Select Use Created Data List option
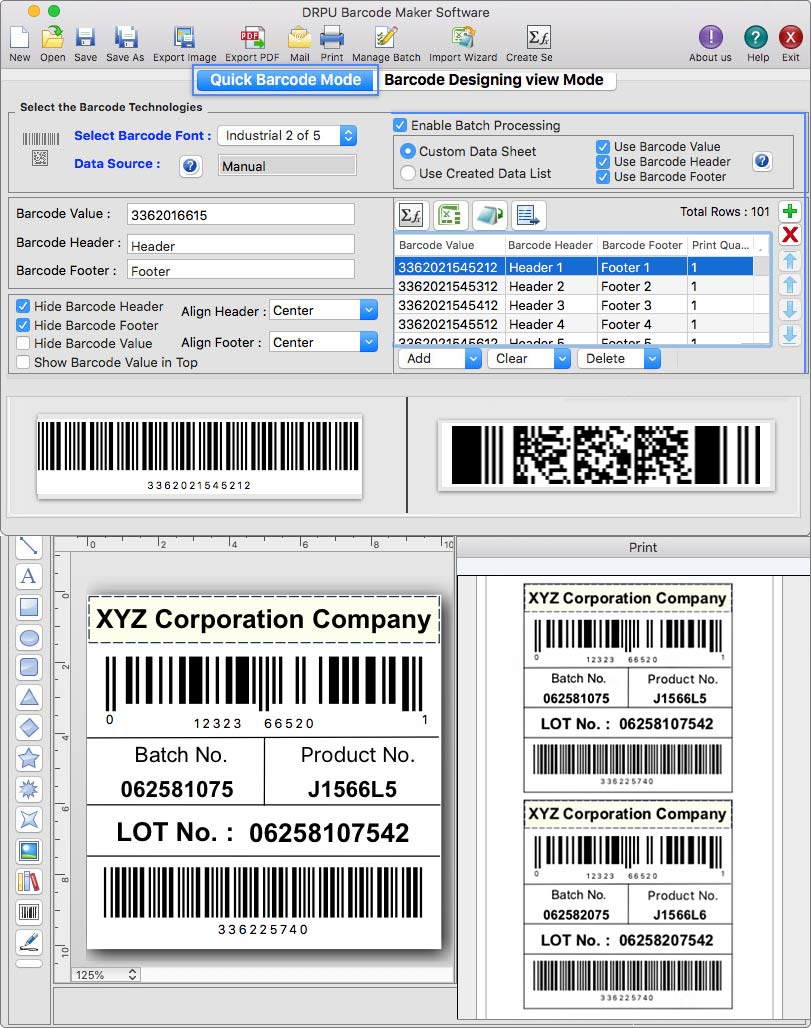The image size is (811, 1028). coord(407,173)
